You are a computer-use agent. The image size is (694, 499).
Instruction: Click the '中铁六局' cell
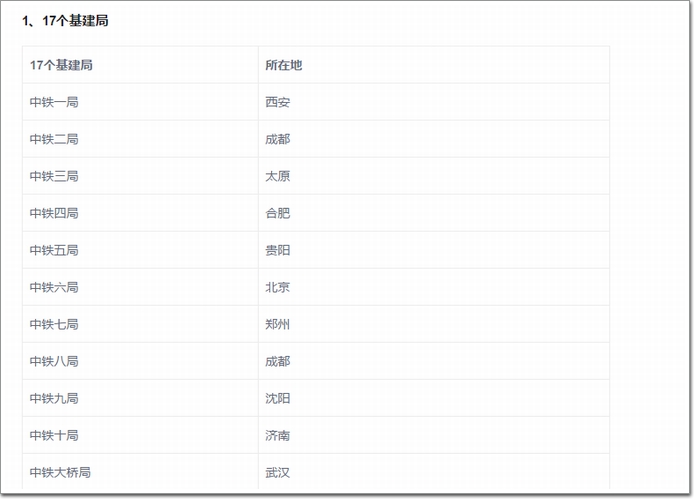(140, 287)
